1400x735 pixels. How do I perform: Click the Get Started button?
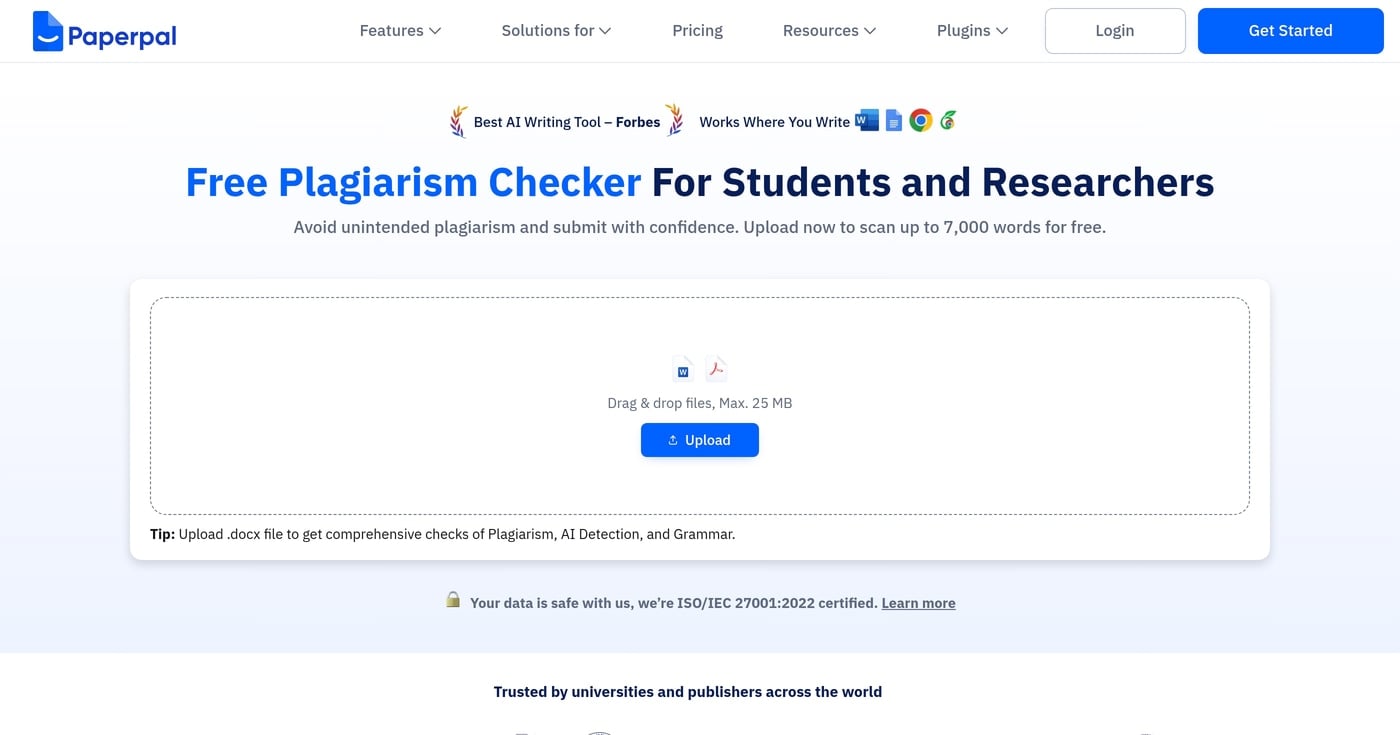(x=1290, y=31)
